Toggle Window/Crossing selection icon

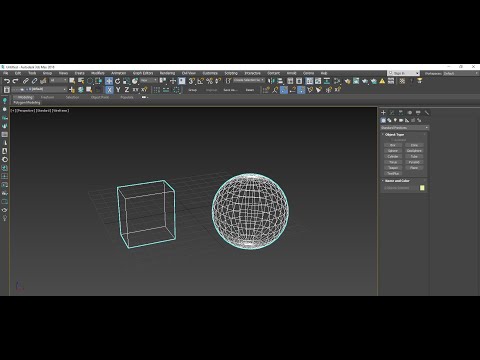(x=99, y=81)
